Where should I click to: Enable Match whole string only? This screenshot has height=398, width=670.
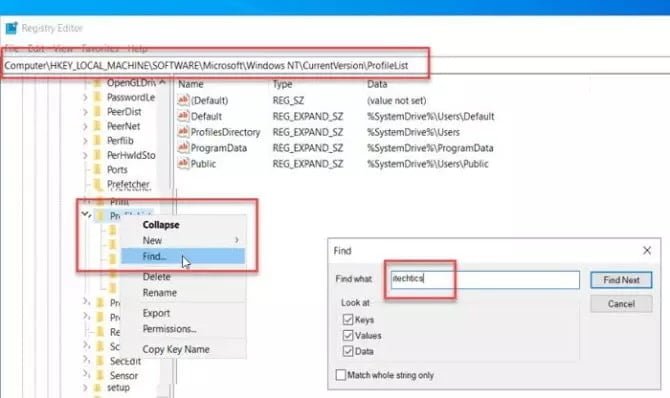(341, 375)
